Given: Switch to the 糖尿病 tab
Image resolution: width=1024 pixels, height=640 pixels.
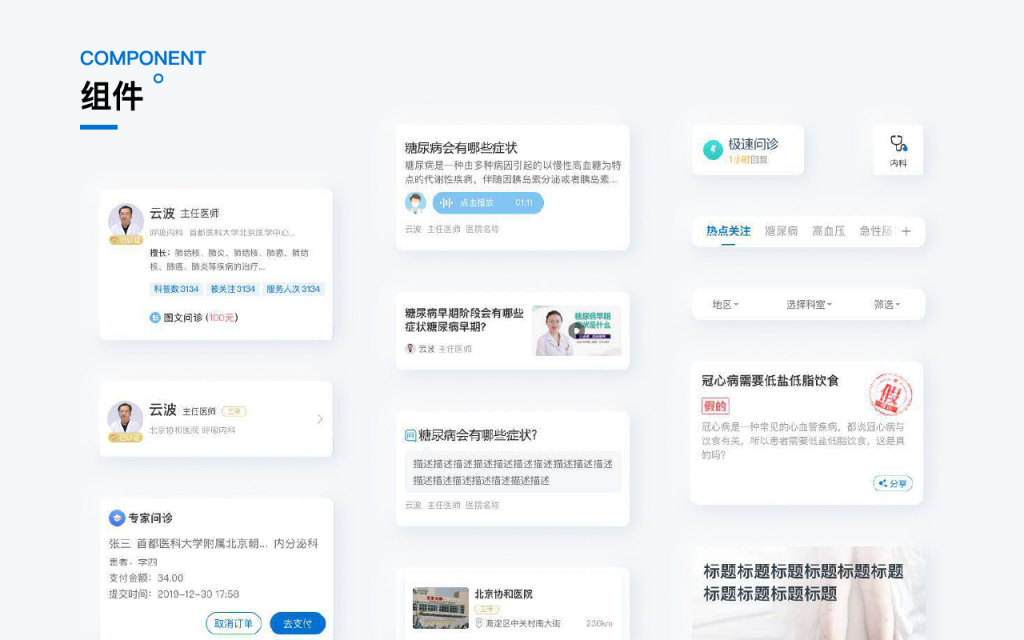Looking at the screenshot, I should [781, 231].
